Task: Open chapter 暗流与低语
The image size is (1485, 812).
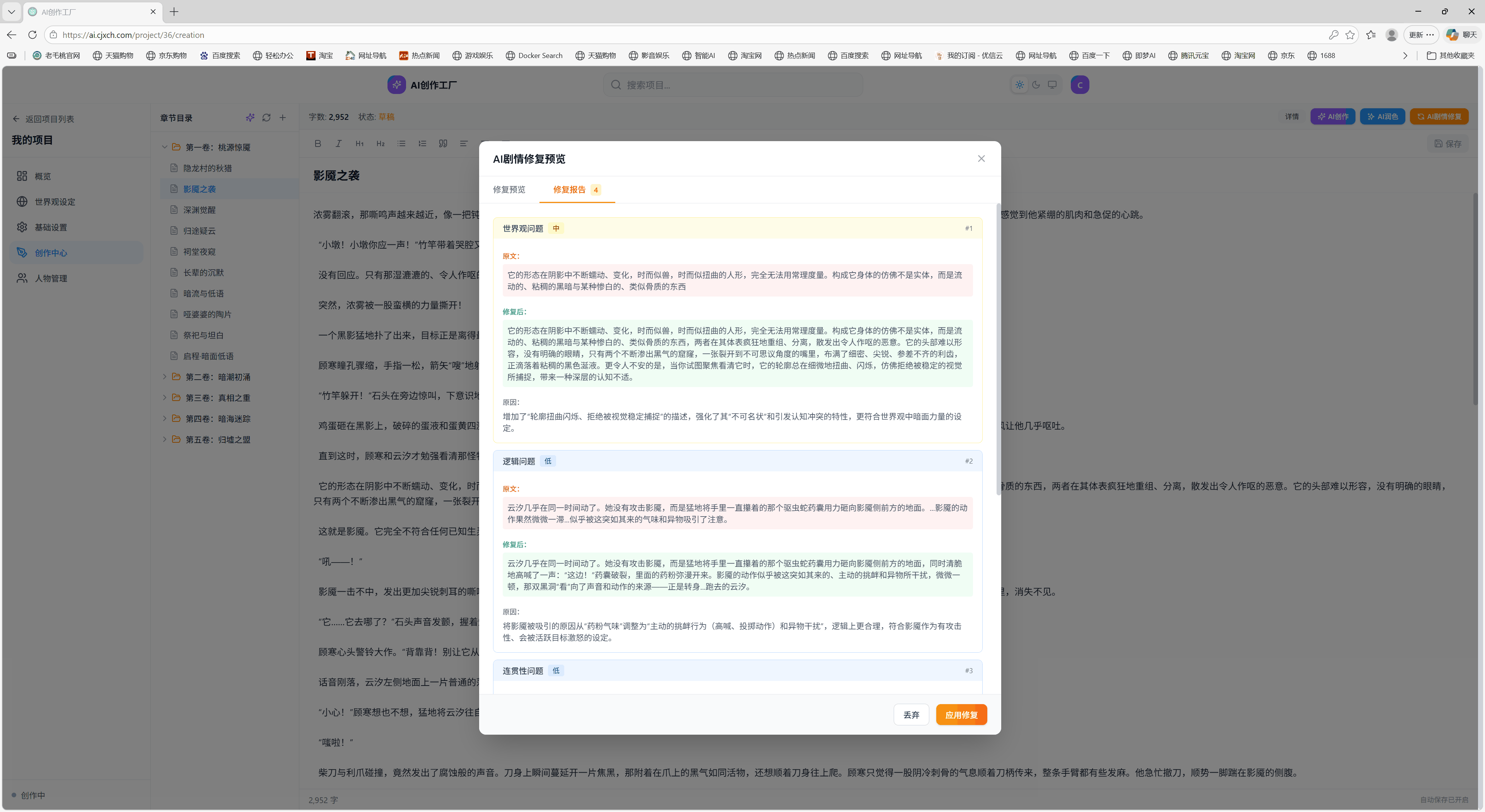Action: tap(229, 293)
